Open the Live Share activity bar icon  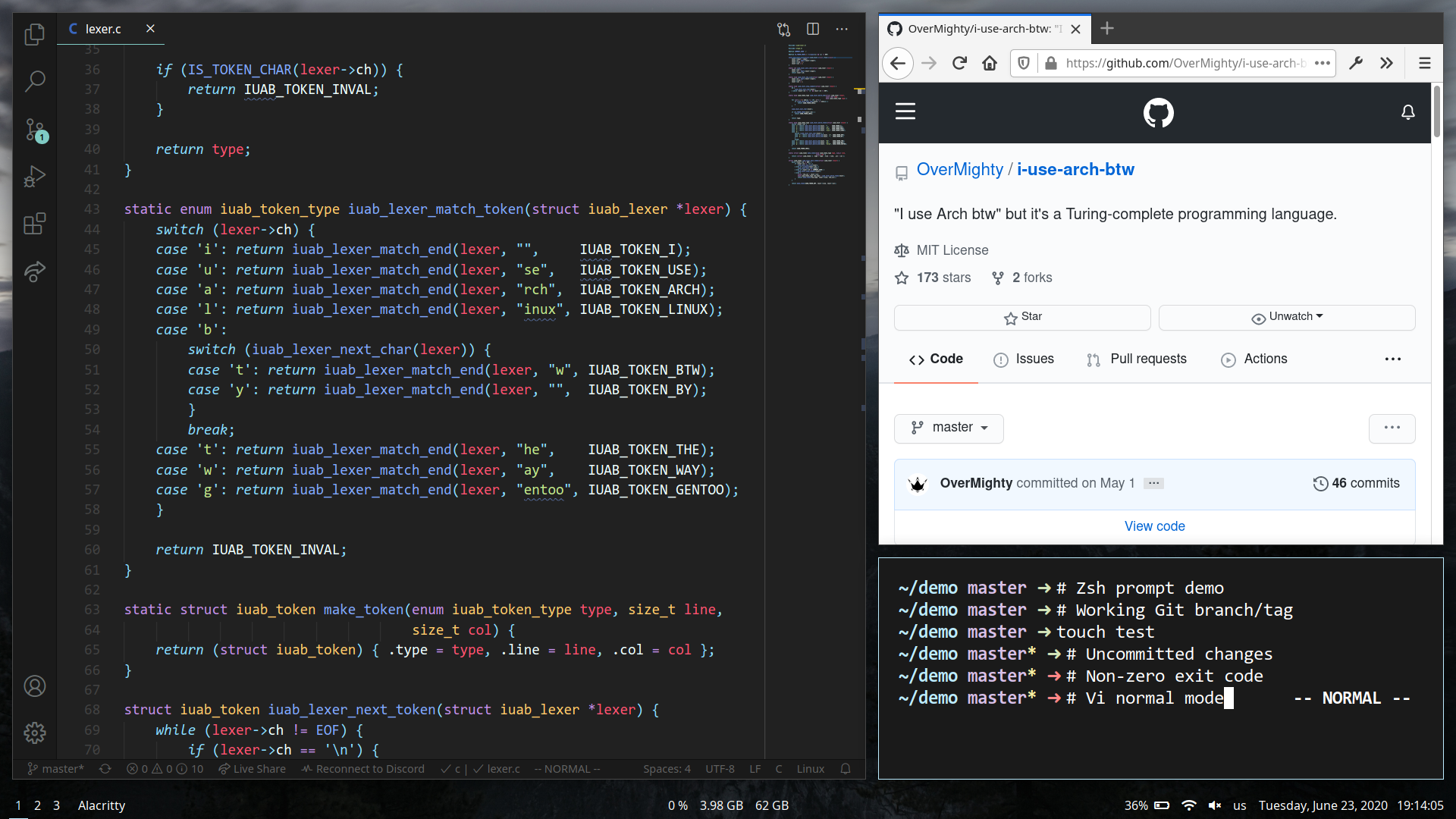[34, 271]
